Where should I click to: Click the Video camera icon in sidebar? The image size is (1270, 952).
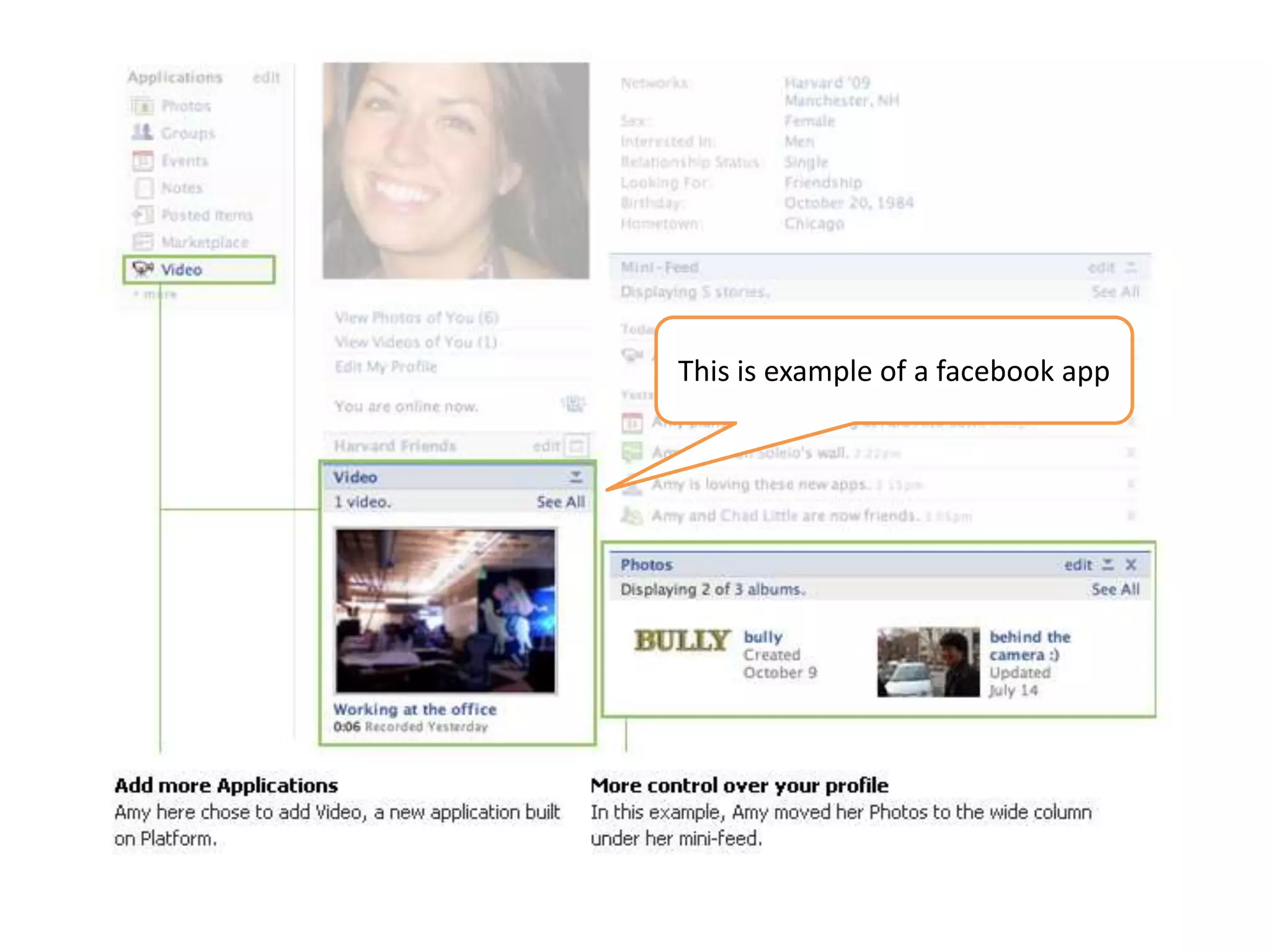[143, 269]
